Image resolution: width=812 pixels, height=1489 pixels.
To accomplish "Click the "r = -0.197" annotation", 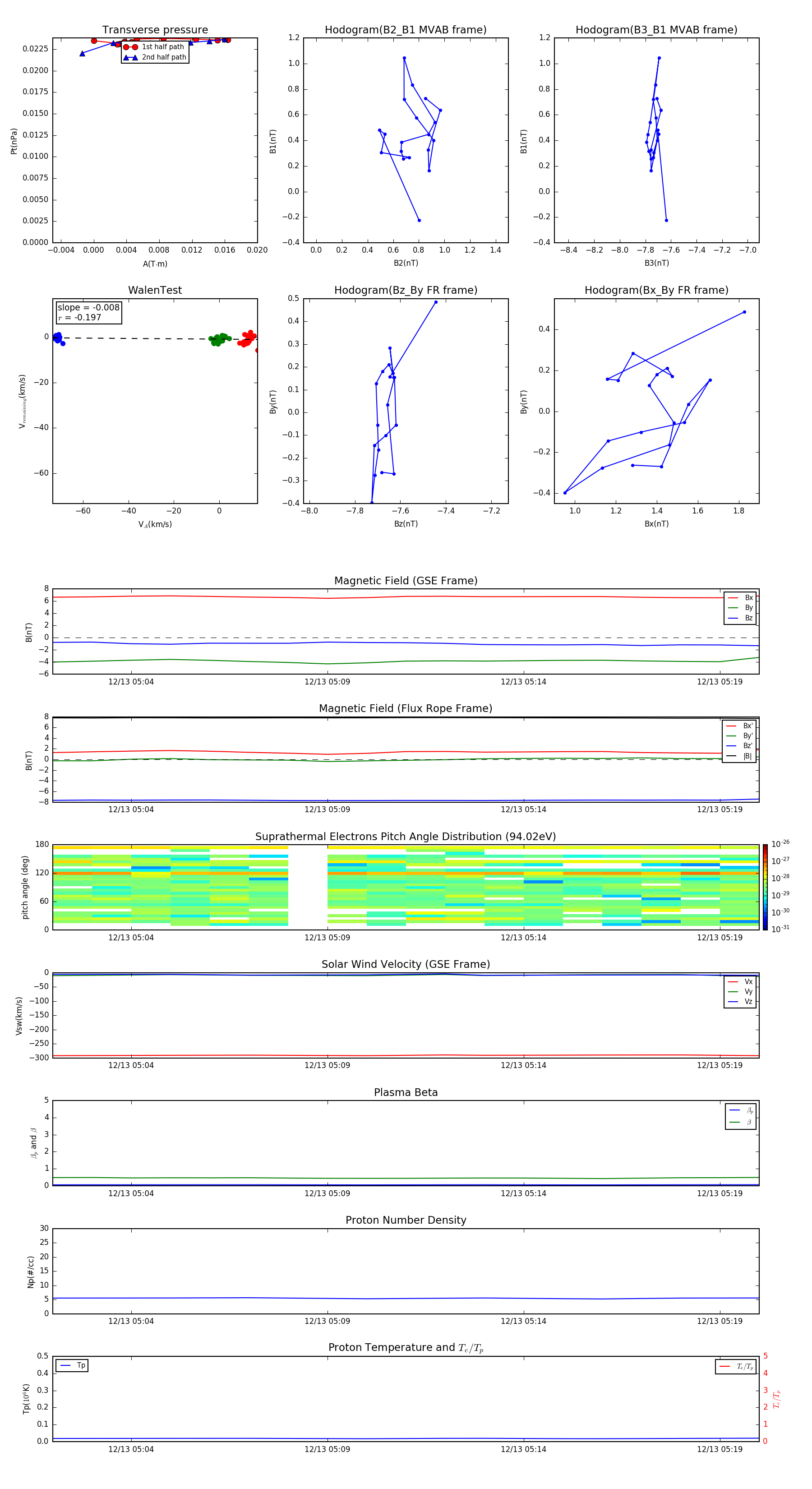I will 80,317.
